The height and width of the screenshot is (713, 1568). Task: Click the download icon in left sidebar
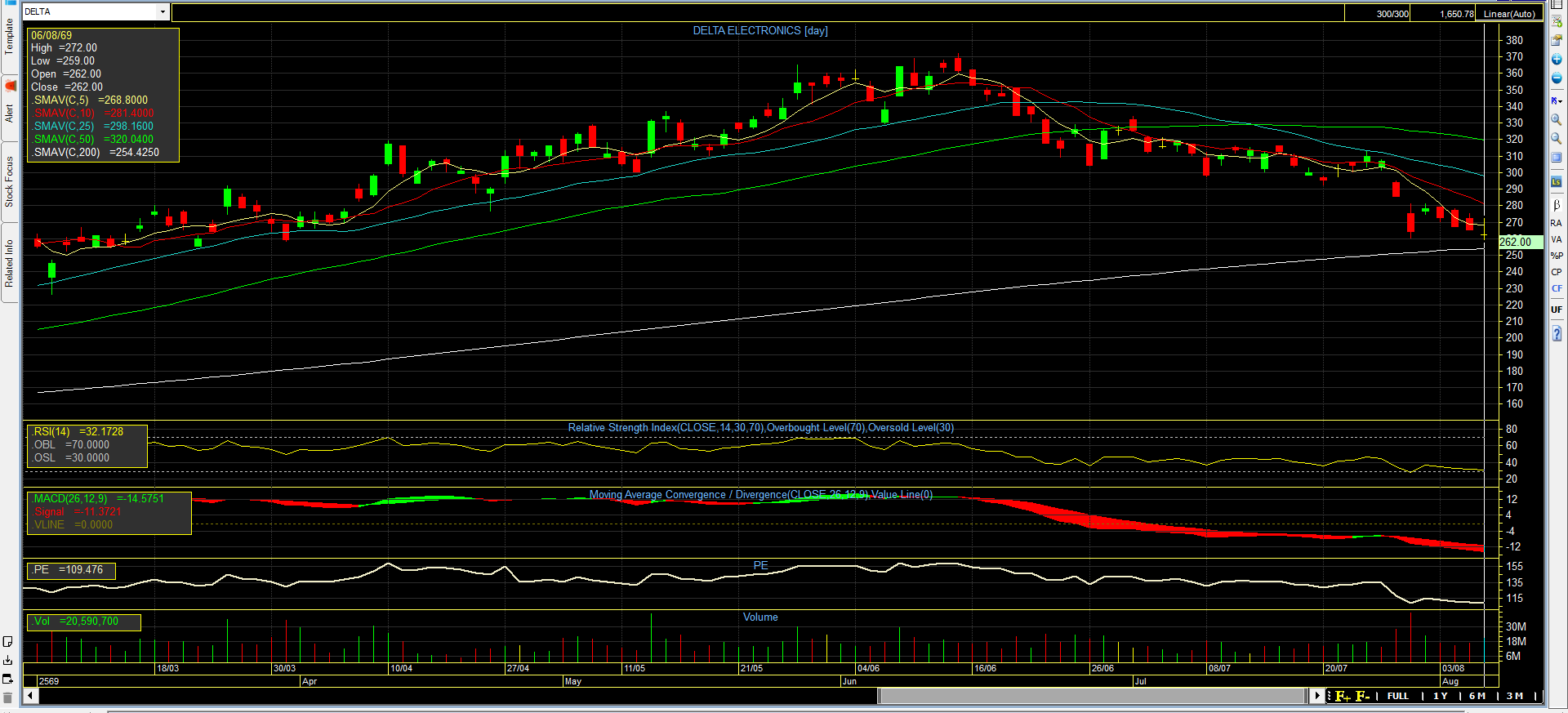click(x=8, y=660)
